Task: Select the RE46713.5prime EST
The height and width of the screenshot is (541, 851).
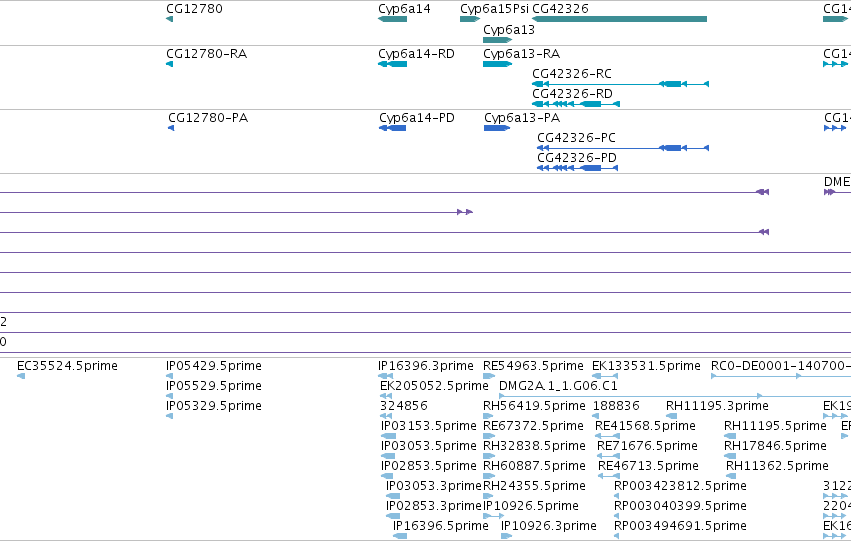Action: 648,466
